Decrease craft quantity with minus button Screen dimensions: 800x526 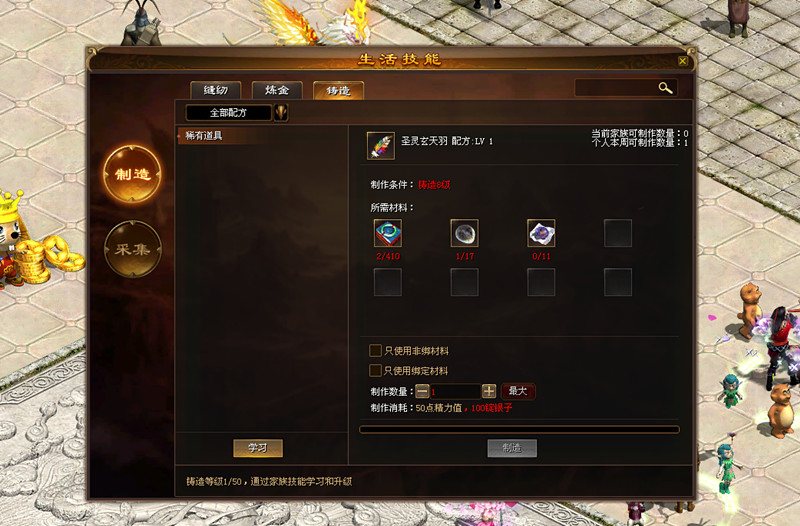pos(422,391)
